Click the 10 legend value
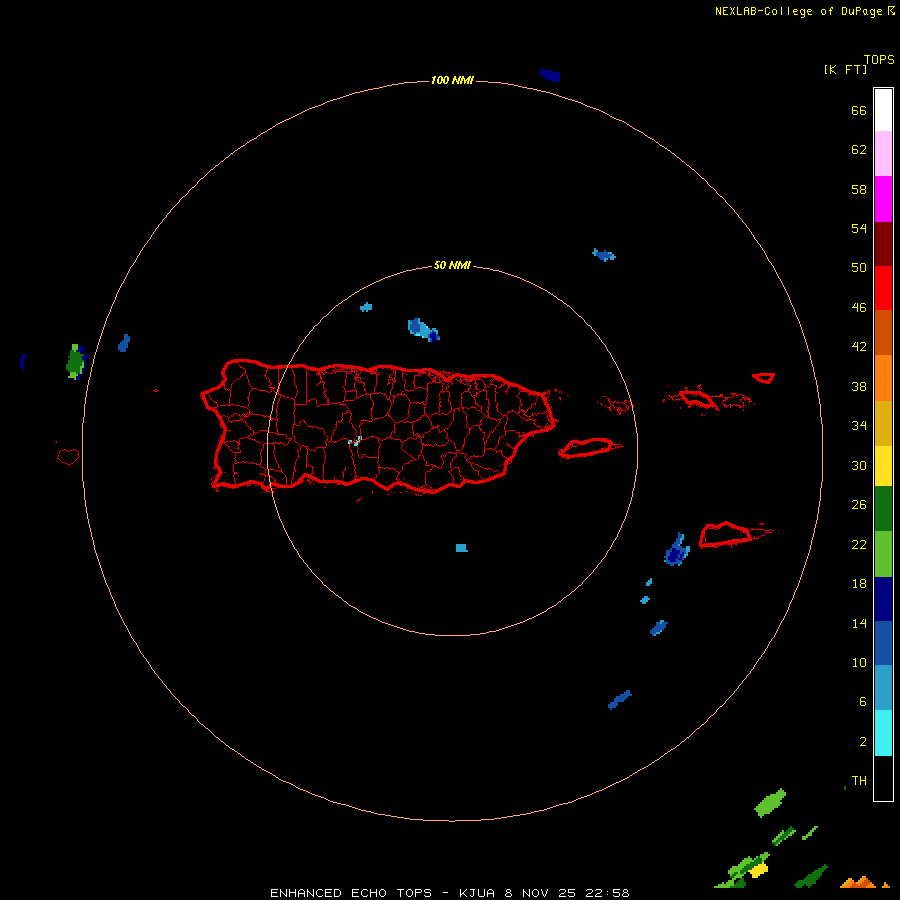 tap(859, 662)
